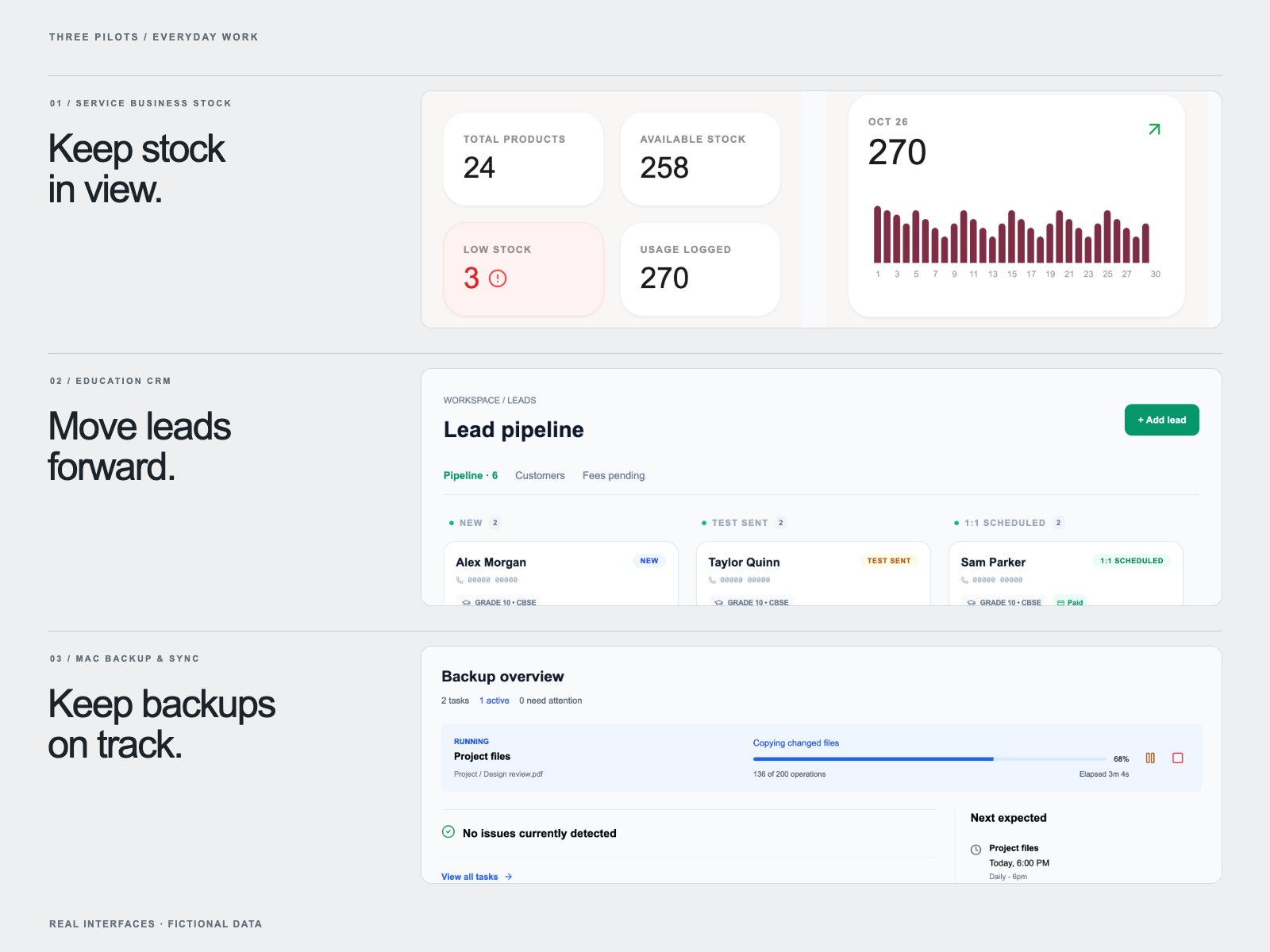Screen dimensions: 1270x952
Task: Click the 136 of 200 operations text
Action: click(790, 774)
